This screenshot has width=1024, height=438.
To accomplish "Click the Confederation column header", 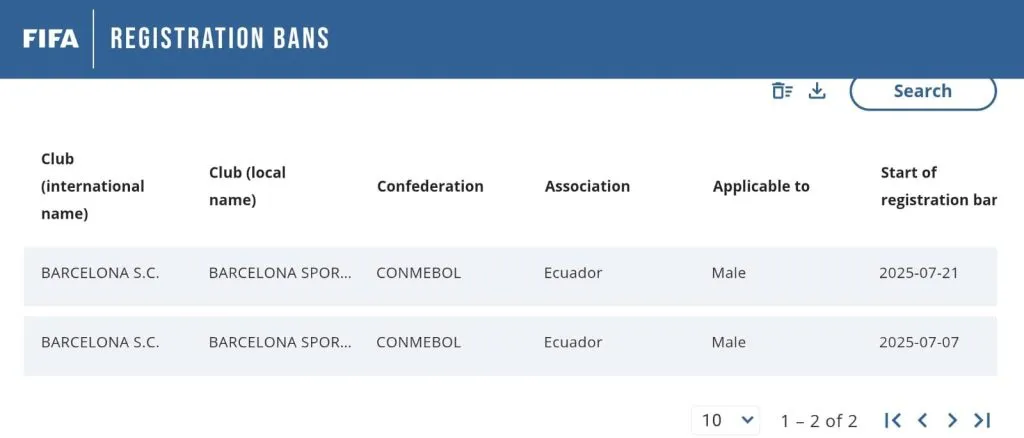I will point(430,186).
